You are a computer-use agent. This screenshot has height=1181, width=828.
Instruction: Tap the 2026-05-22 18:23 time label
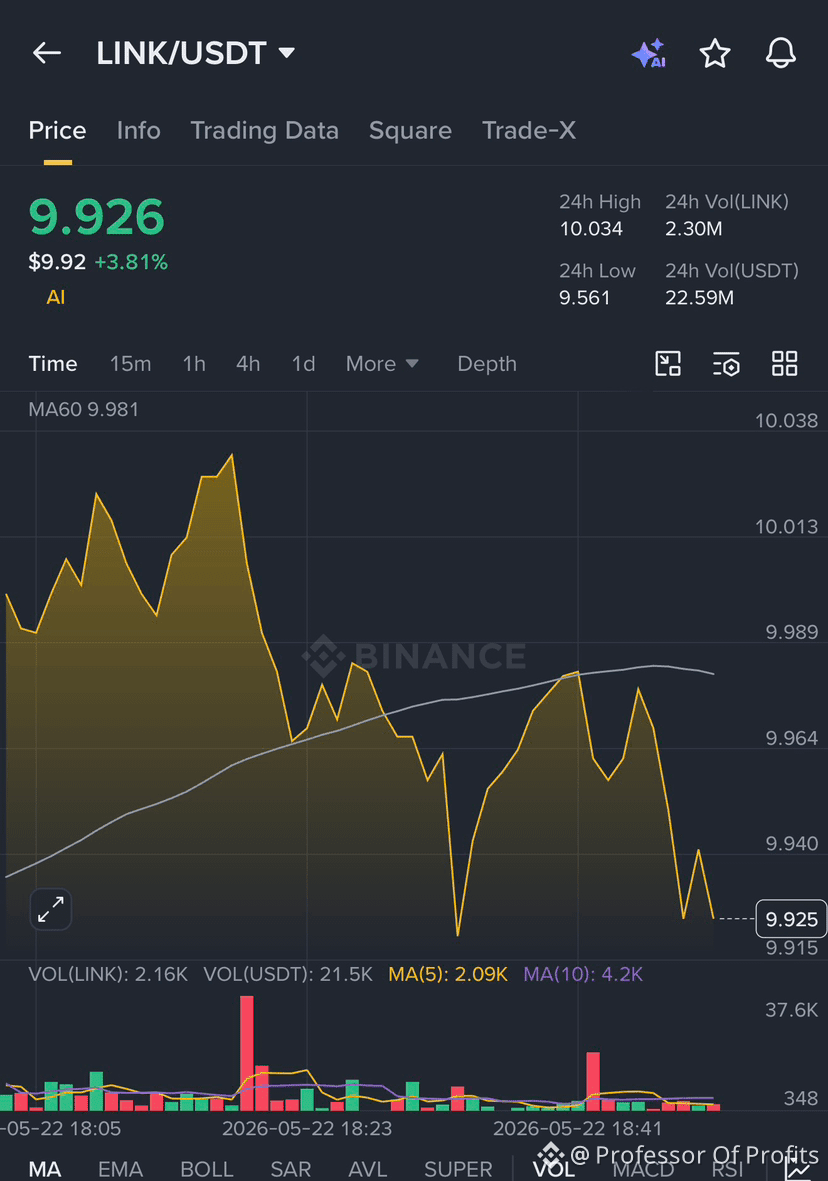point(307,1128)
